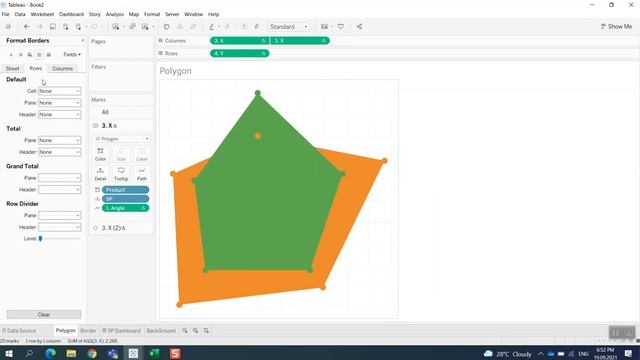
Task: Select Format Alignment icon in format pane
Action: point(20,54)
